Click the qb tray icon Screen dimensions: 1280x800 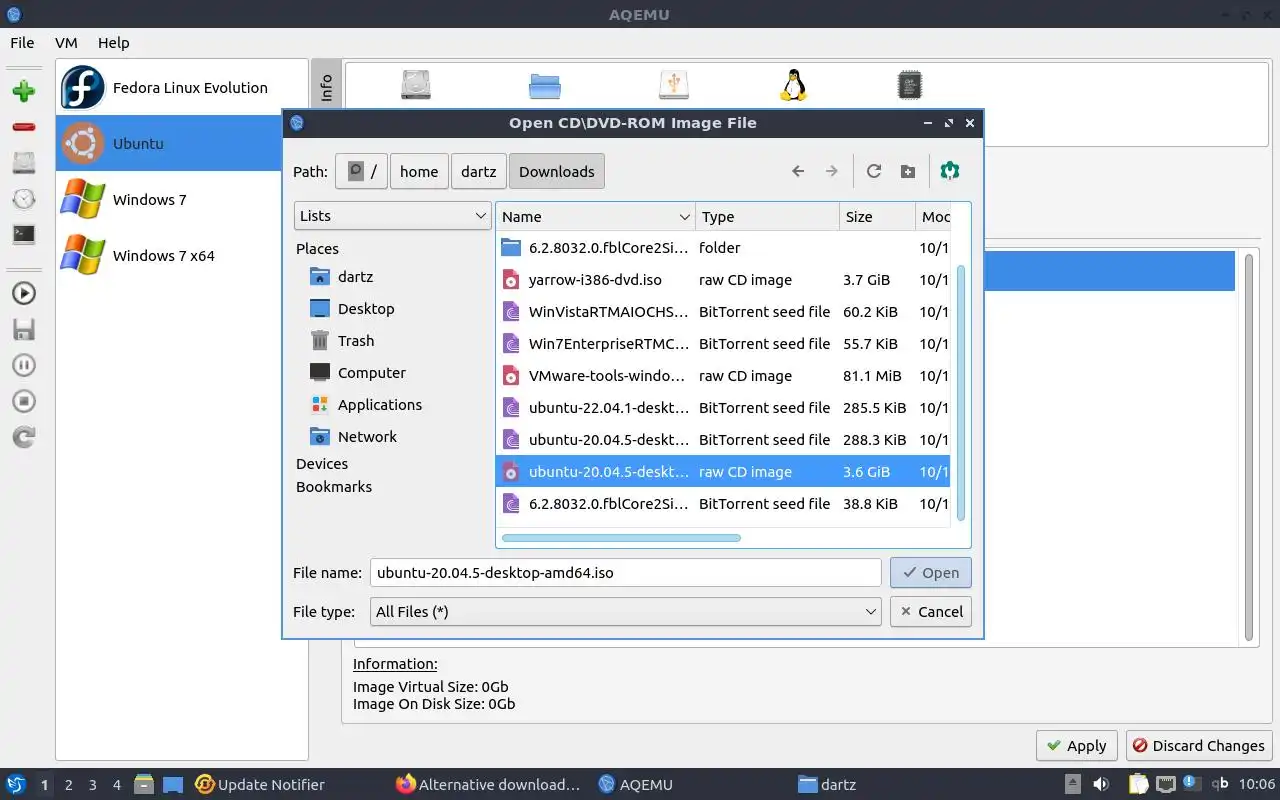click(x=1220, y=784)
